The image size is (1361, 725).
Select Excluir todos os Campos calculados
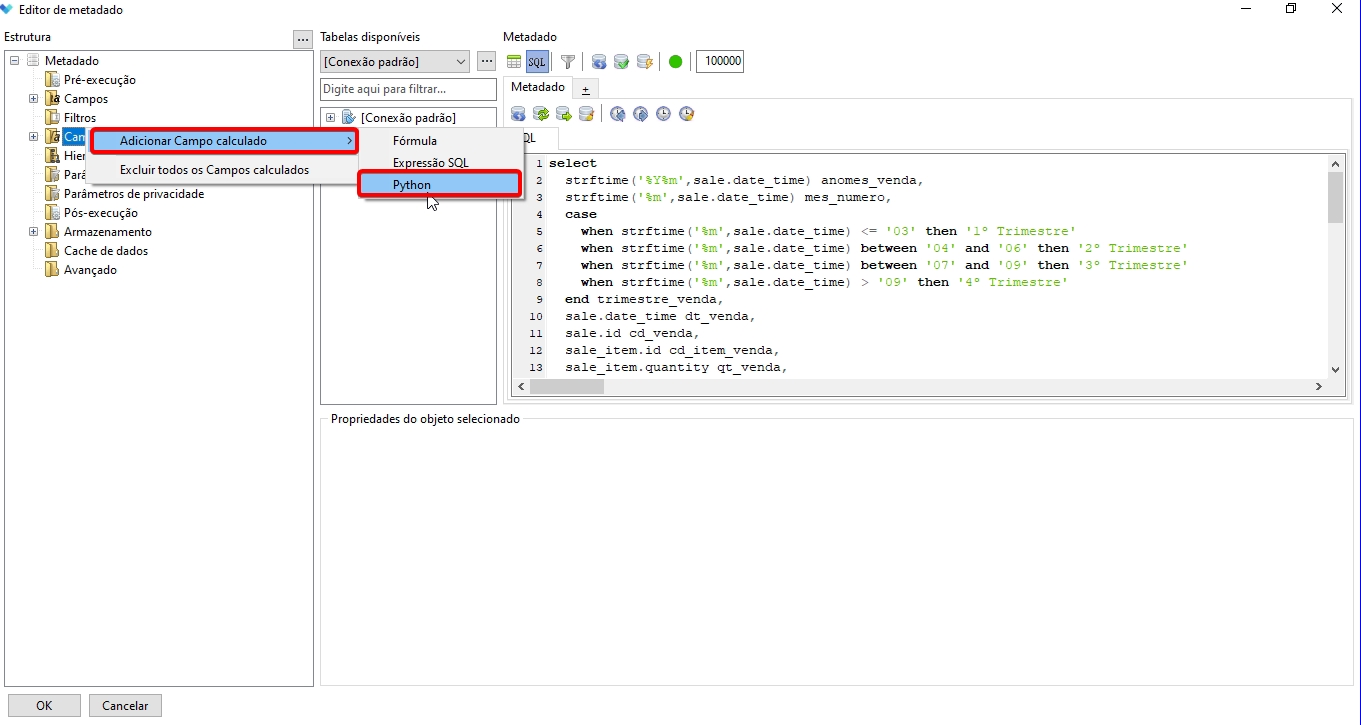[x=214, y=170]
